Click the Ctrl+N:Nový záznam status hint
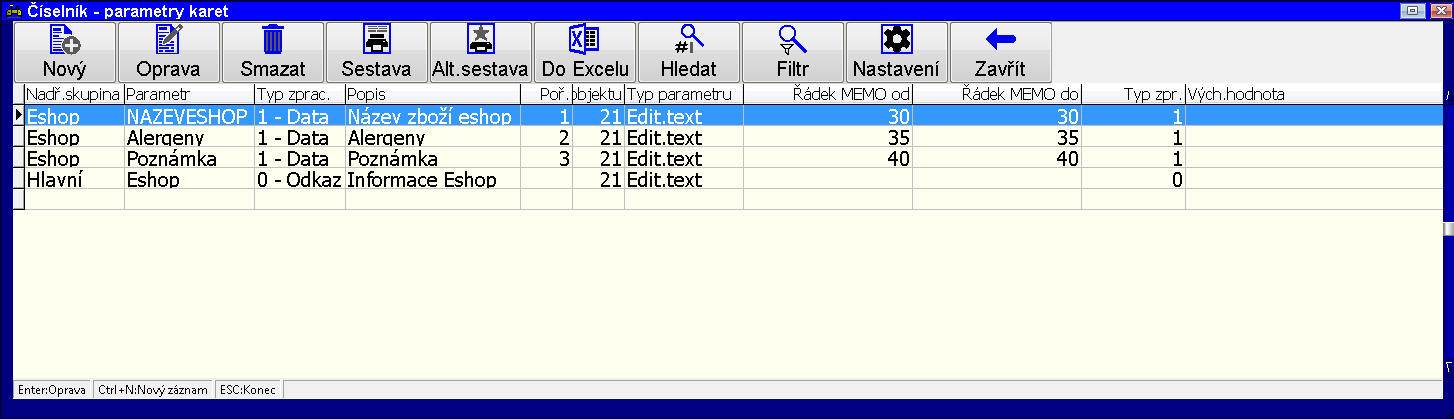The image size is (1454, 419). pos(153,389)
